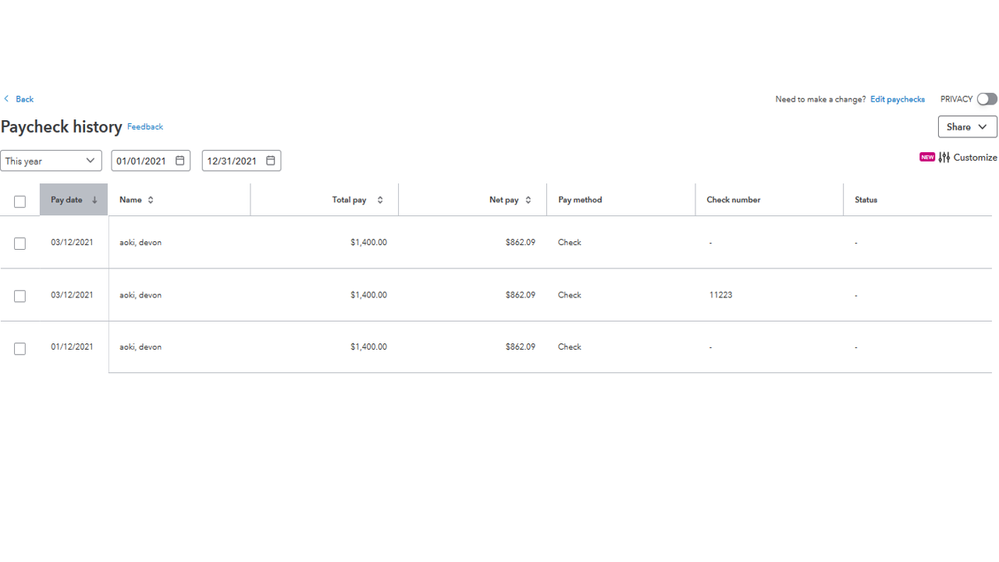Viewport: 999px width, 562px height.
Task: Click the Pay method column header
Action: click(x=580, y=200)
